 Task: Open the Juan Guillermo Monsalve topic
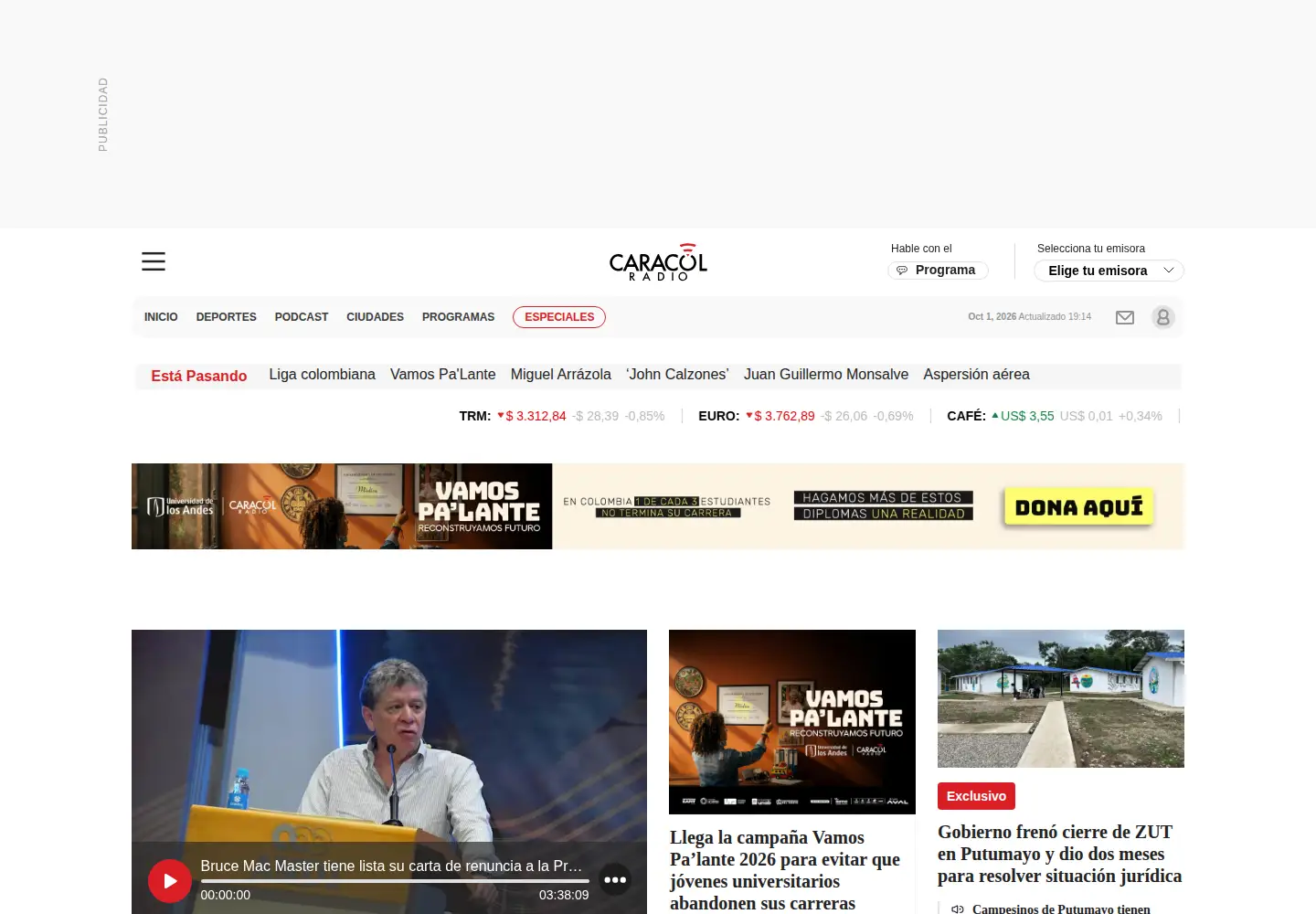pos(826,375)
